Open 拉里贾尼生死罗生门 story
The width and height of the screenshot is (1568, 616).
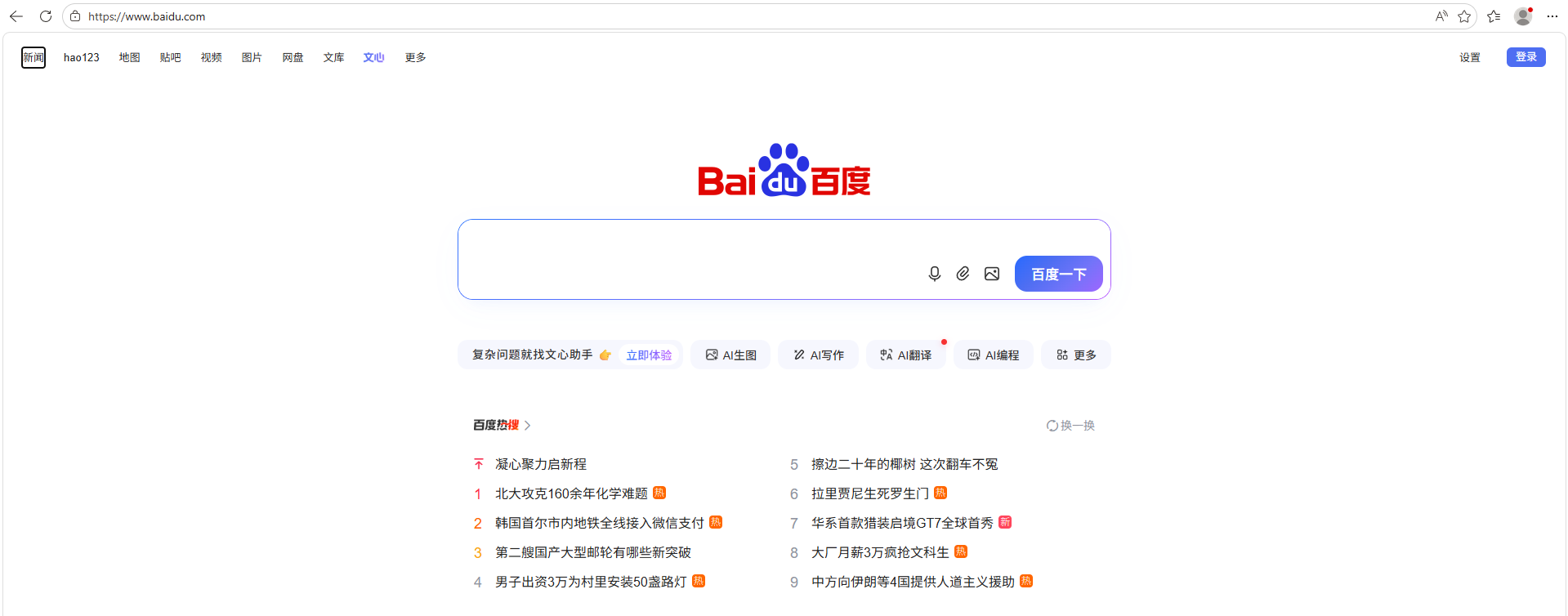[x=870, y=493]
